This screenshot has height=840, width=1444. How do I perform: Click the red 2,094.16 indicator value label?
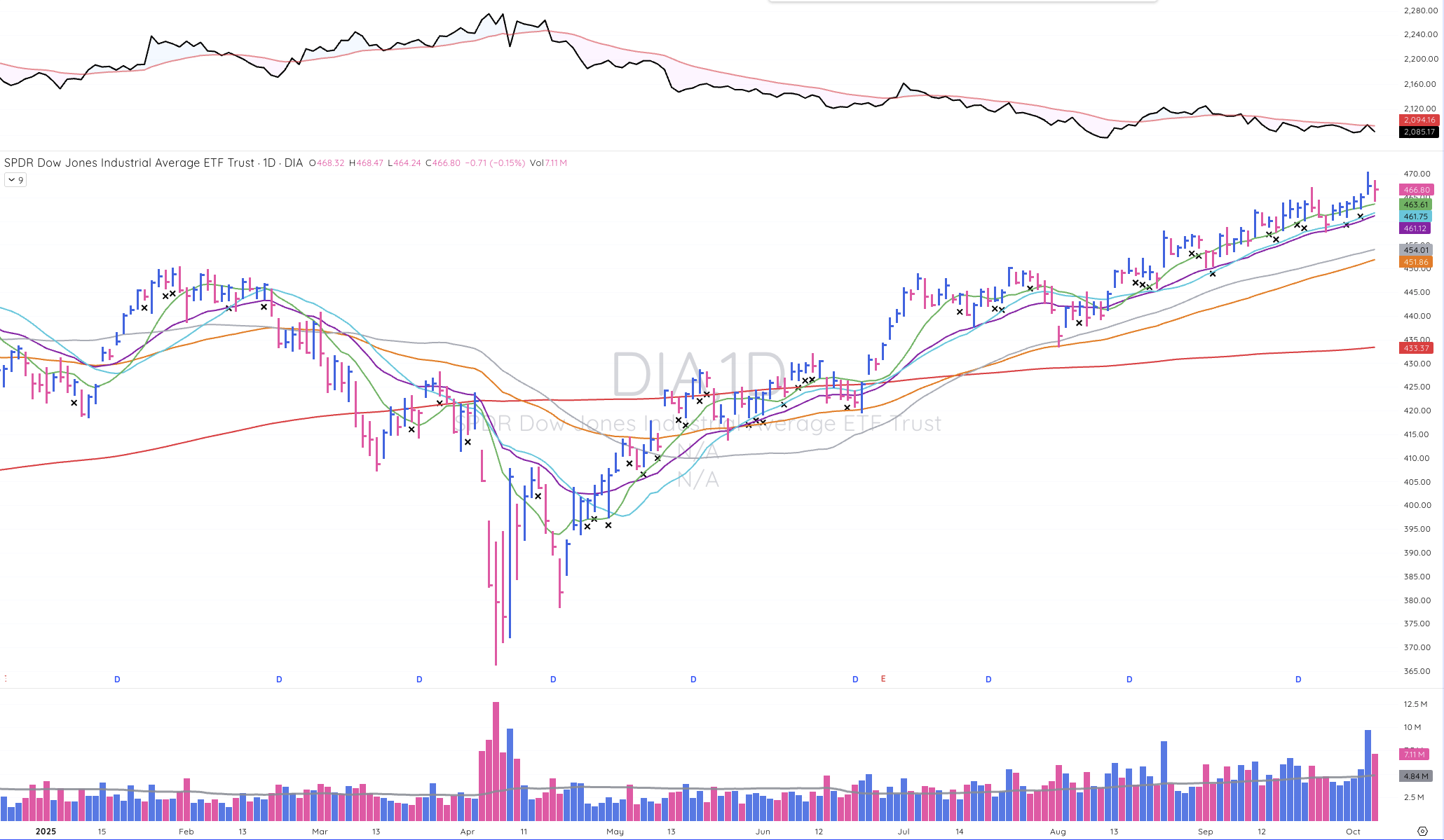pyautogui.click(x=1419, y=120)
